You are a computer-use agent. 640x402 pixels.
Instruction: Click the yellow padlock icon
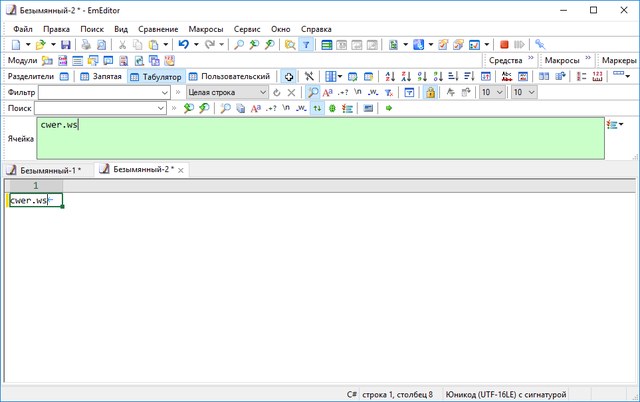pyautogui.click(x=431, y=92)
